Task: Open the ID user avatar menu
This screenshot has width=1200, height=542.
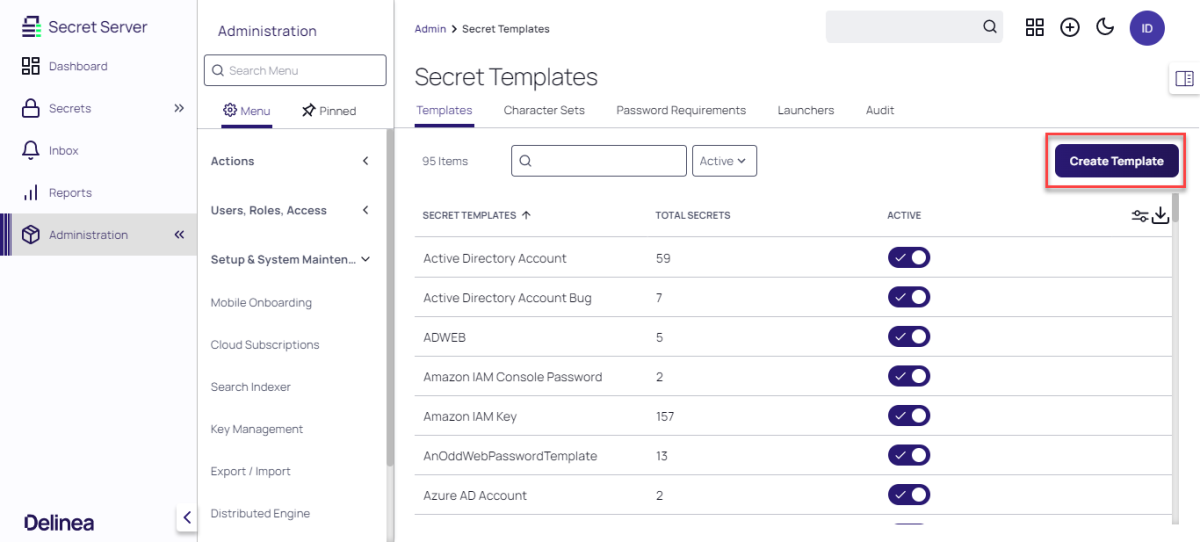Action: (1147, 28)
